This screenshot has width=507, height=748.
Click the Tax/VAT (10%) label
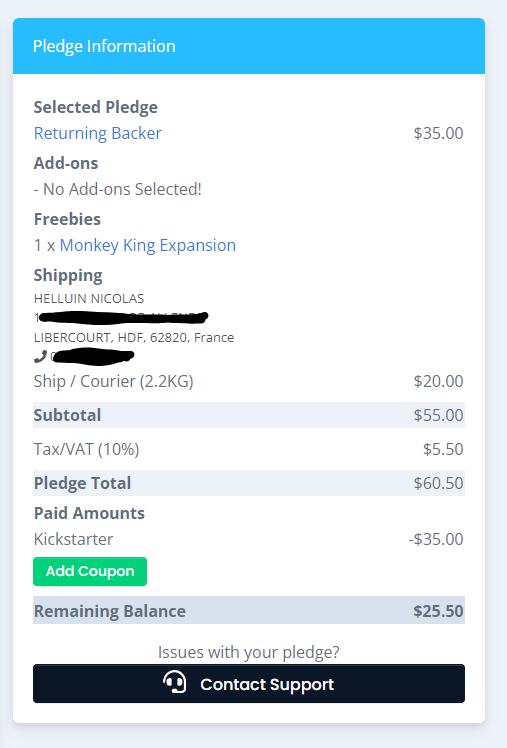click(86, 449)
